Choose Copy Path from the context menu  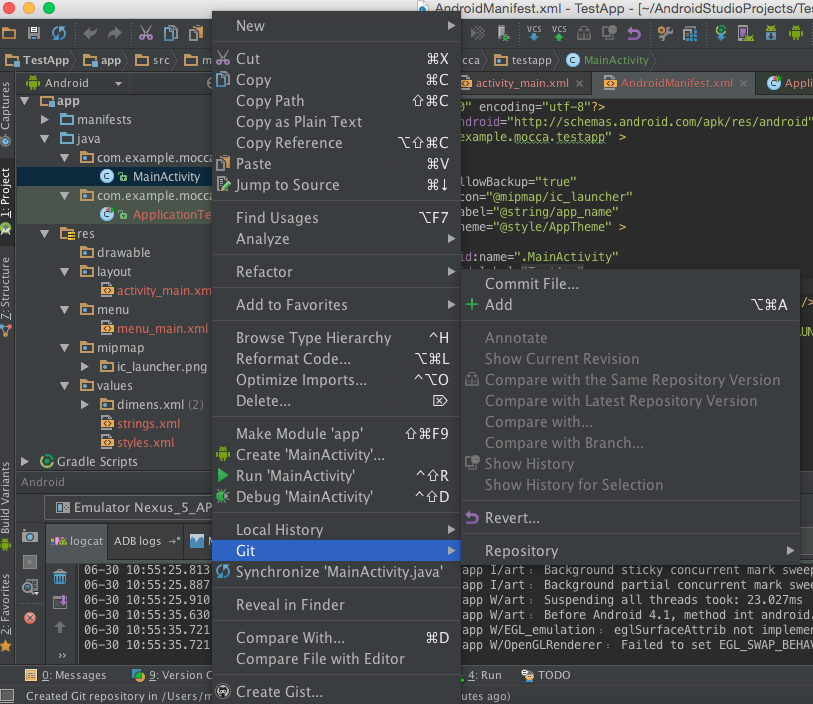point(336,101)
